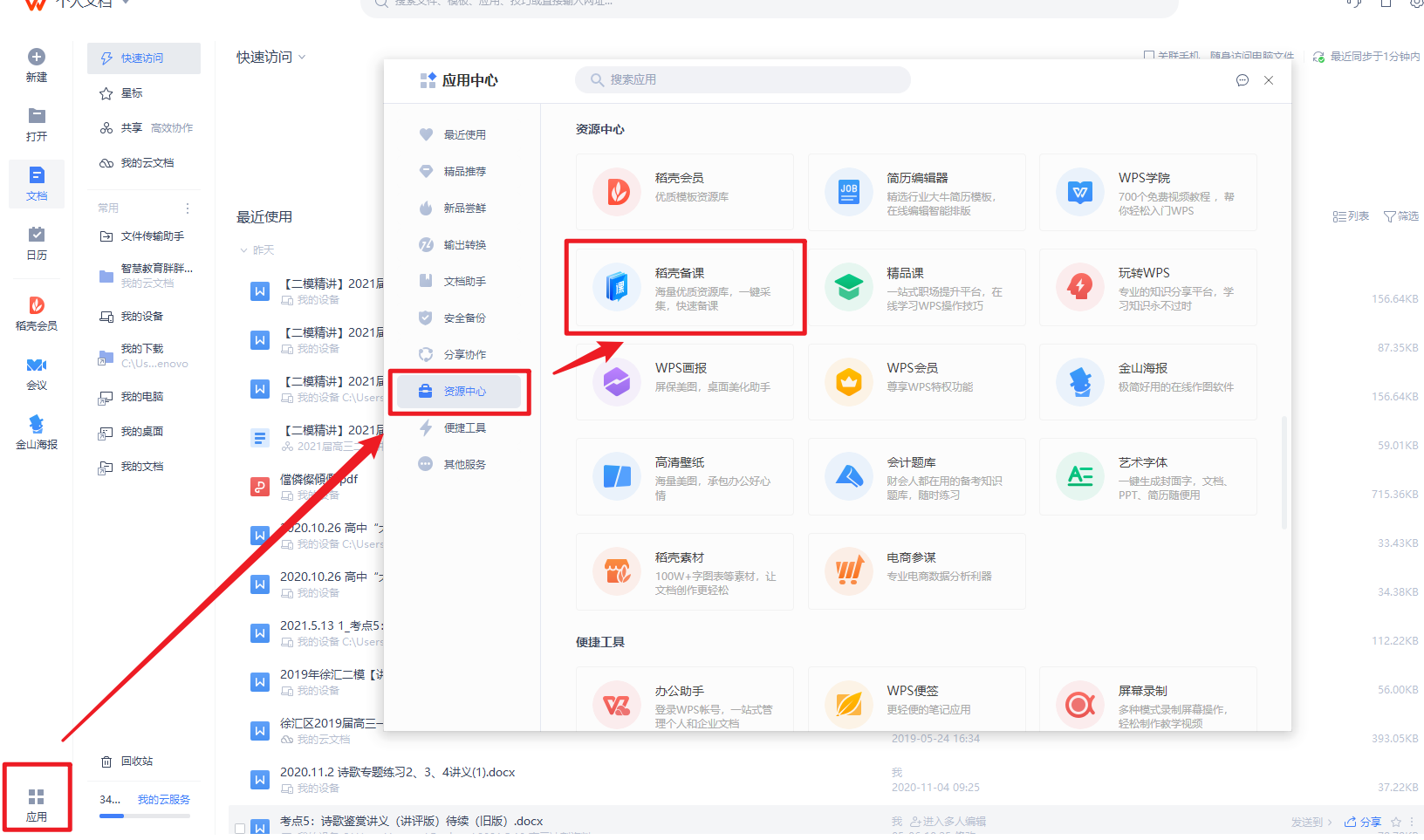Open the 艺术字体 app card
1424x840 pixels.
tap(1147, 476)
